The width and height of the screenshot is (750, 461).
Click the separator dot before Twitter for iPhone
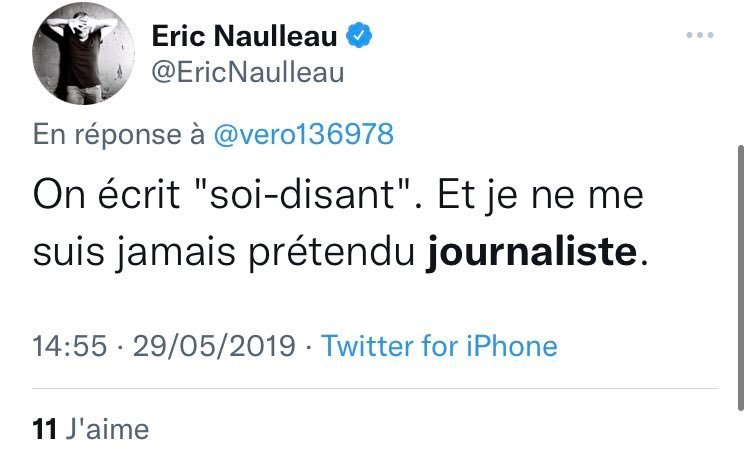click(x=309, y=346)
